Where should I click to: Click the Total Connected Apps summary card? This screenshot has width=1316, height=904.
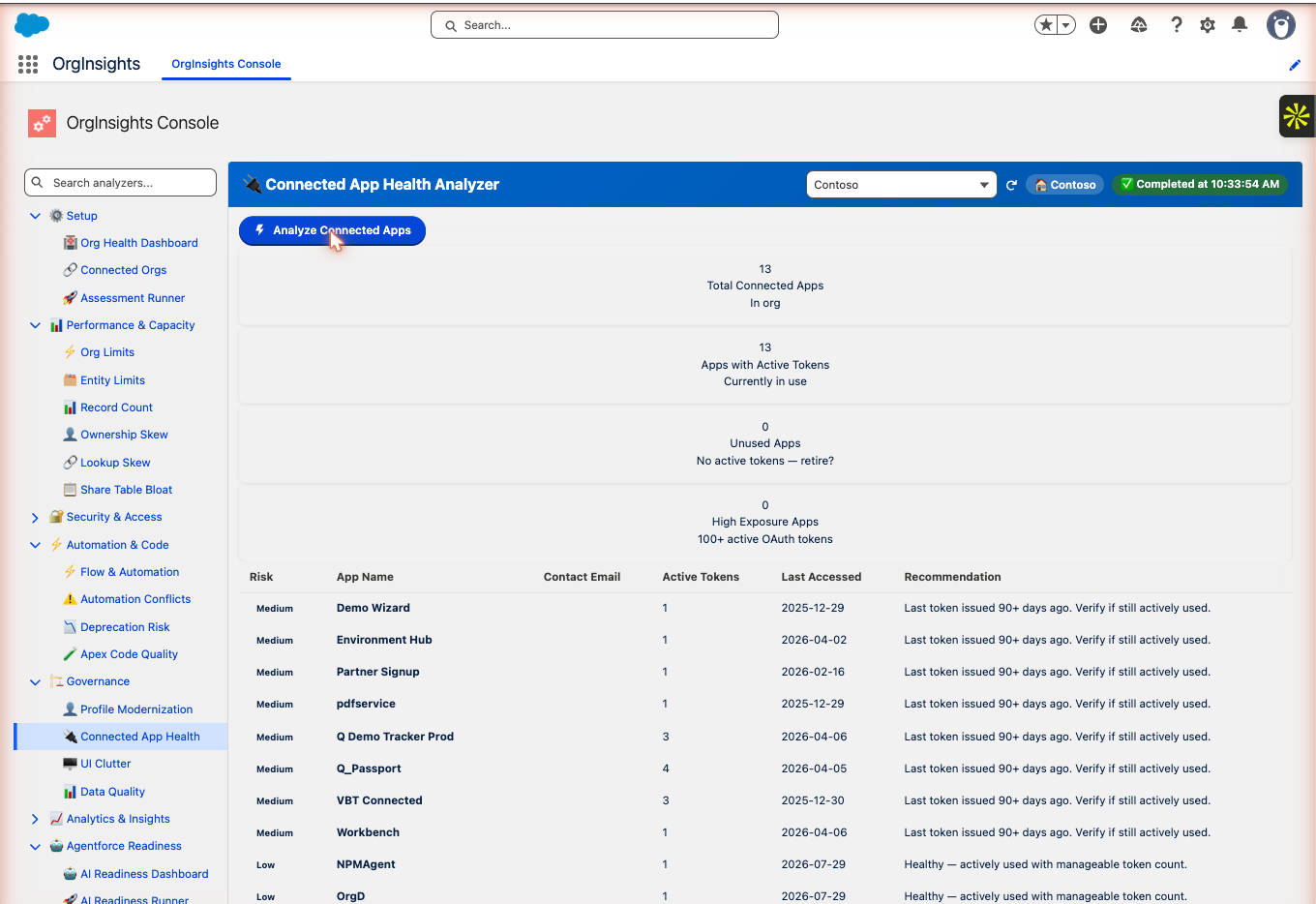[764, 286]
